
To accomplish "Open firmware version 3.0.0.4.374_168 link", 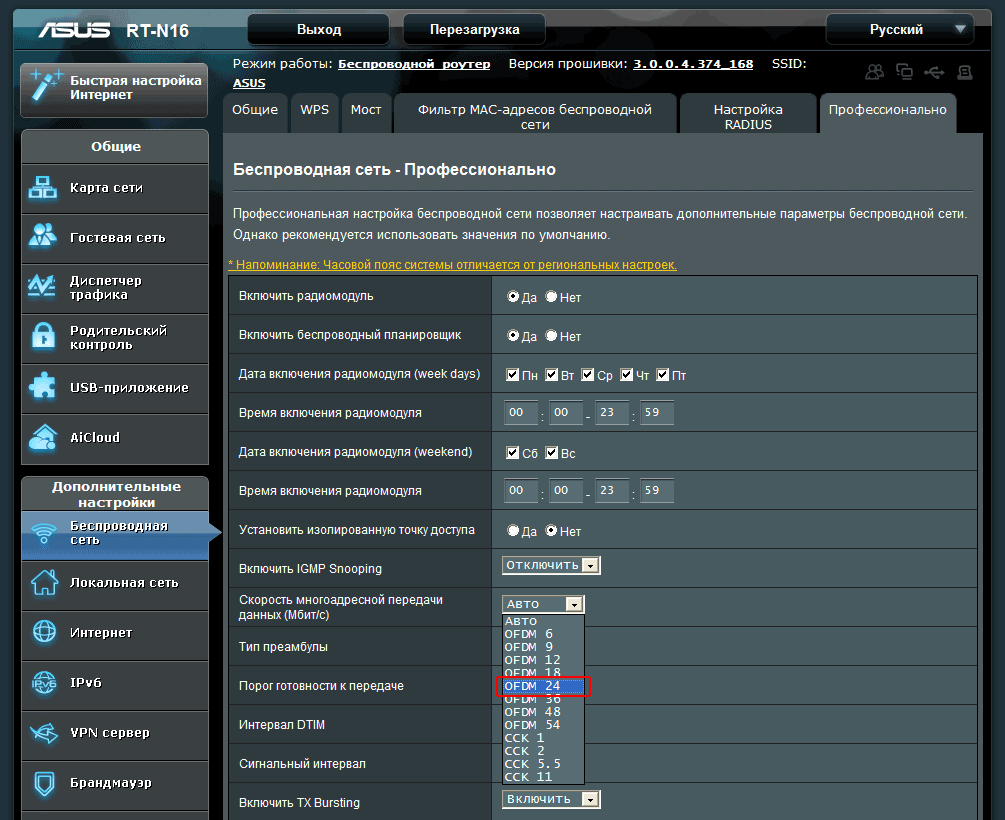I will (x=693, y=64).
